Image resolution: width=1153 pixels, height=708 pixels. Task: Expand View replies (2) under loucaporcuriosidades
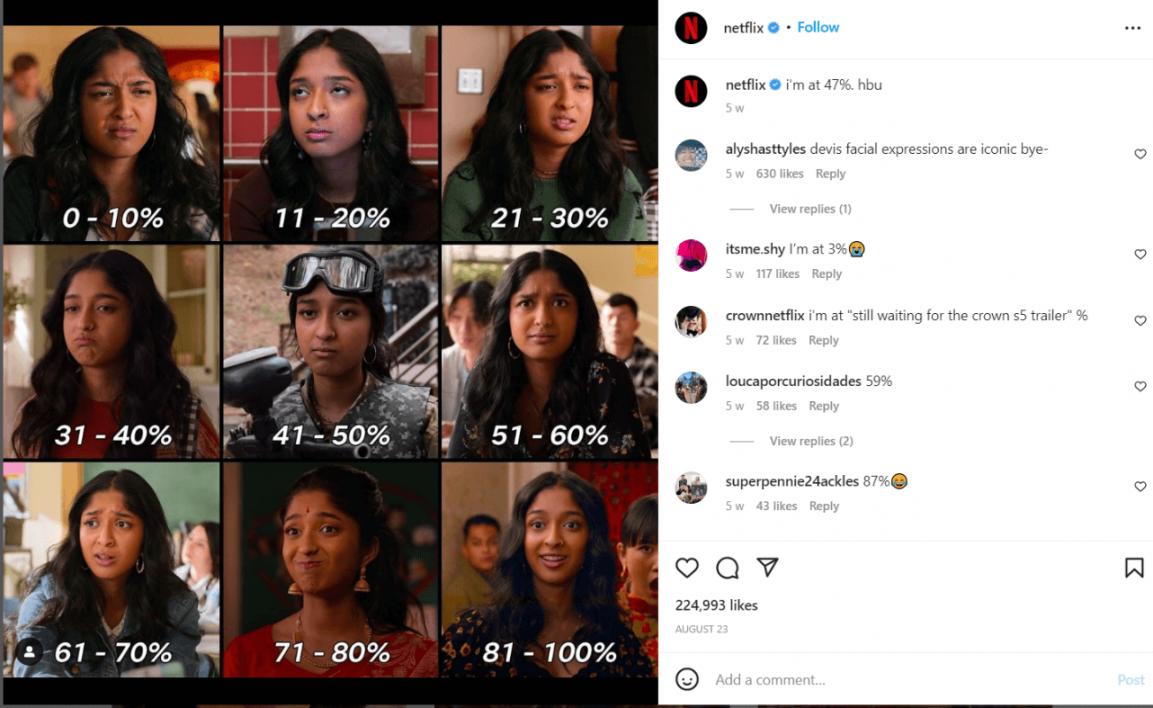[x=811, y=441]
